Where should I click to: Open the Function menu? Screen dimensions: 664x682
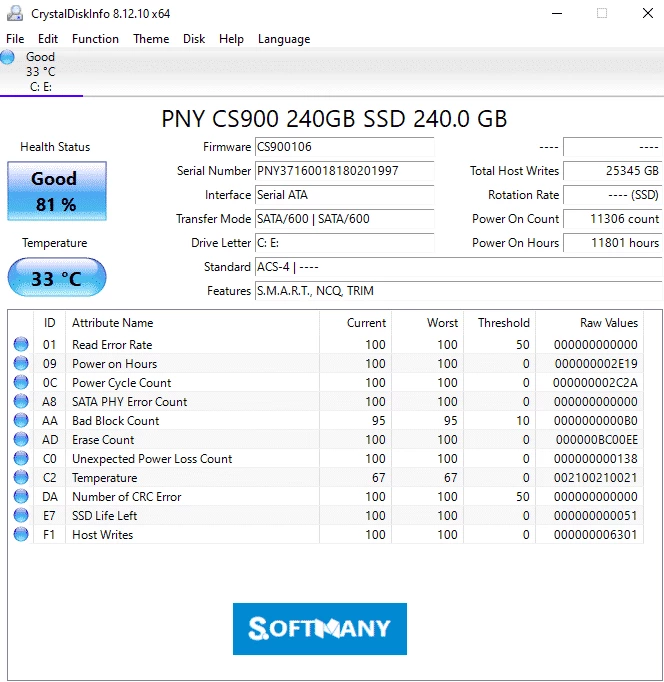[95, 39]
